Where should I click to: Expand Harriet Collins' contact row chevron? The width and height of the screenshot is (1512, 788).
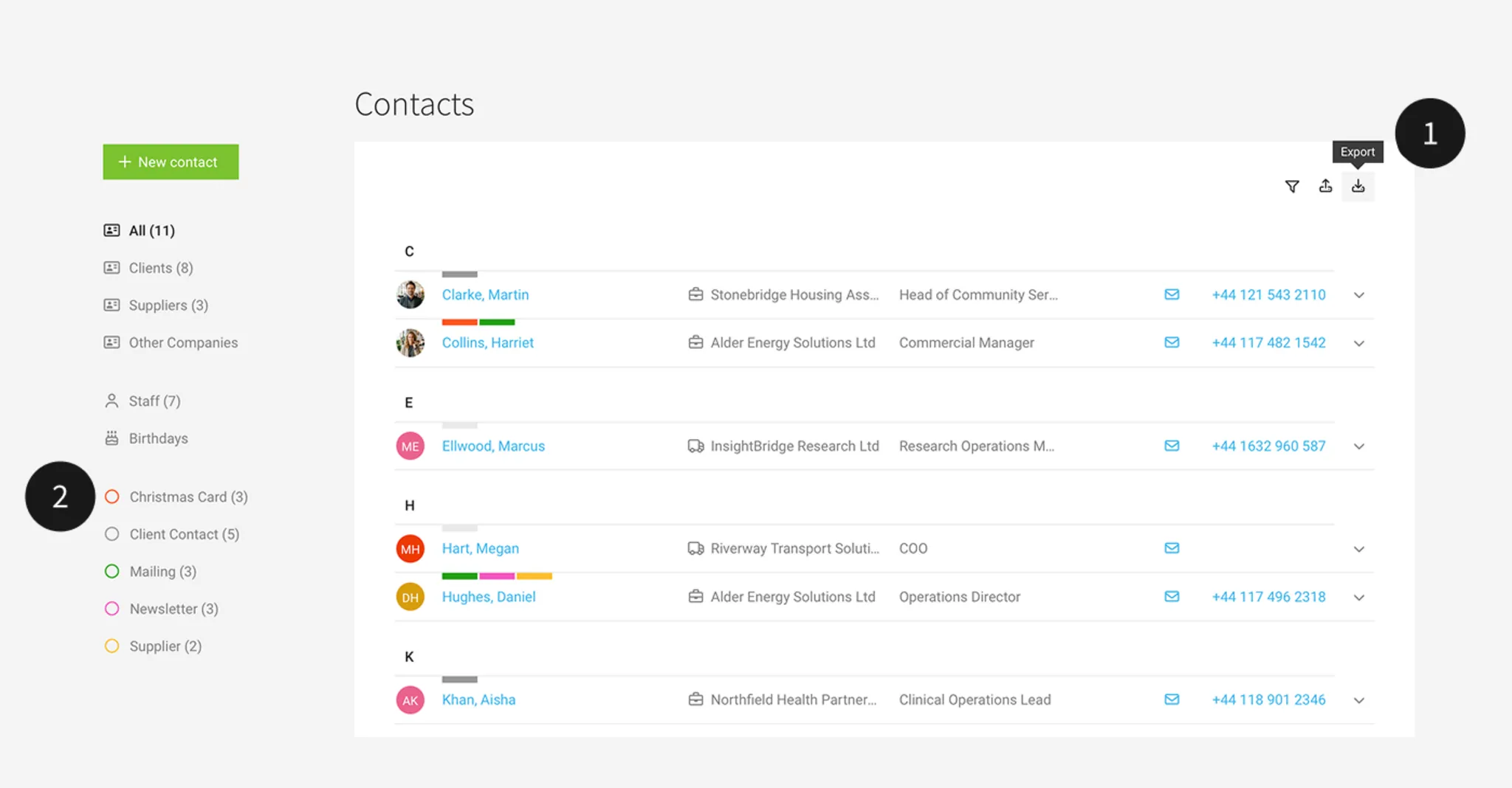pyautogui.click(x=1359, y=343)
